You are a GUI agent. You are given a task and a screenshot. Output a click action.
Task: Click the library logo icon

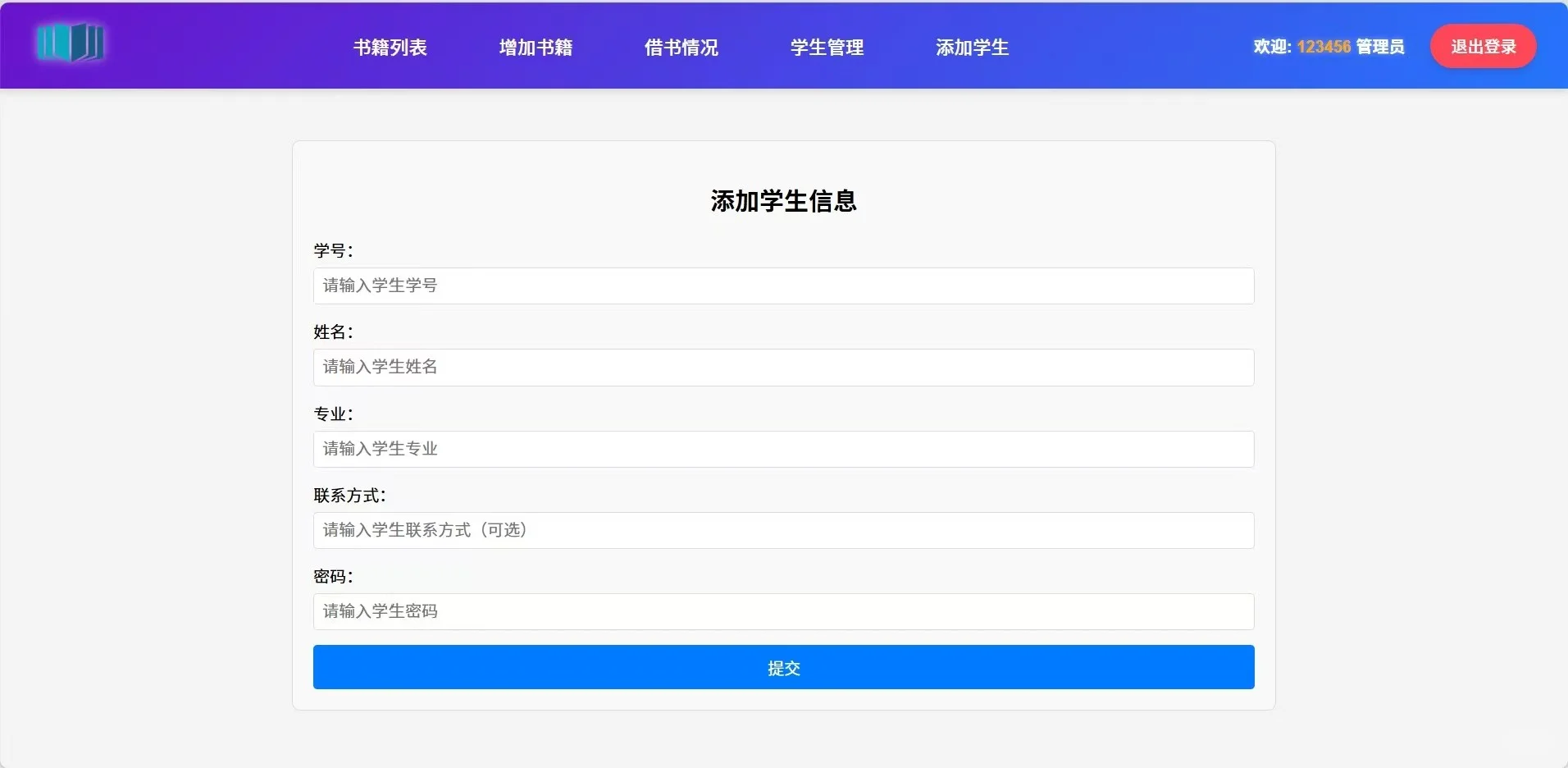tap(71, 44)
